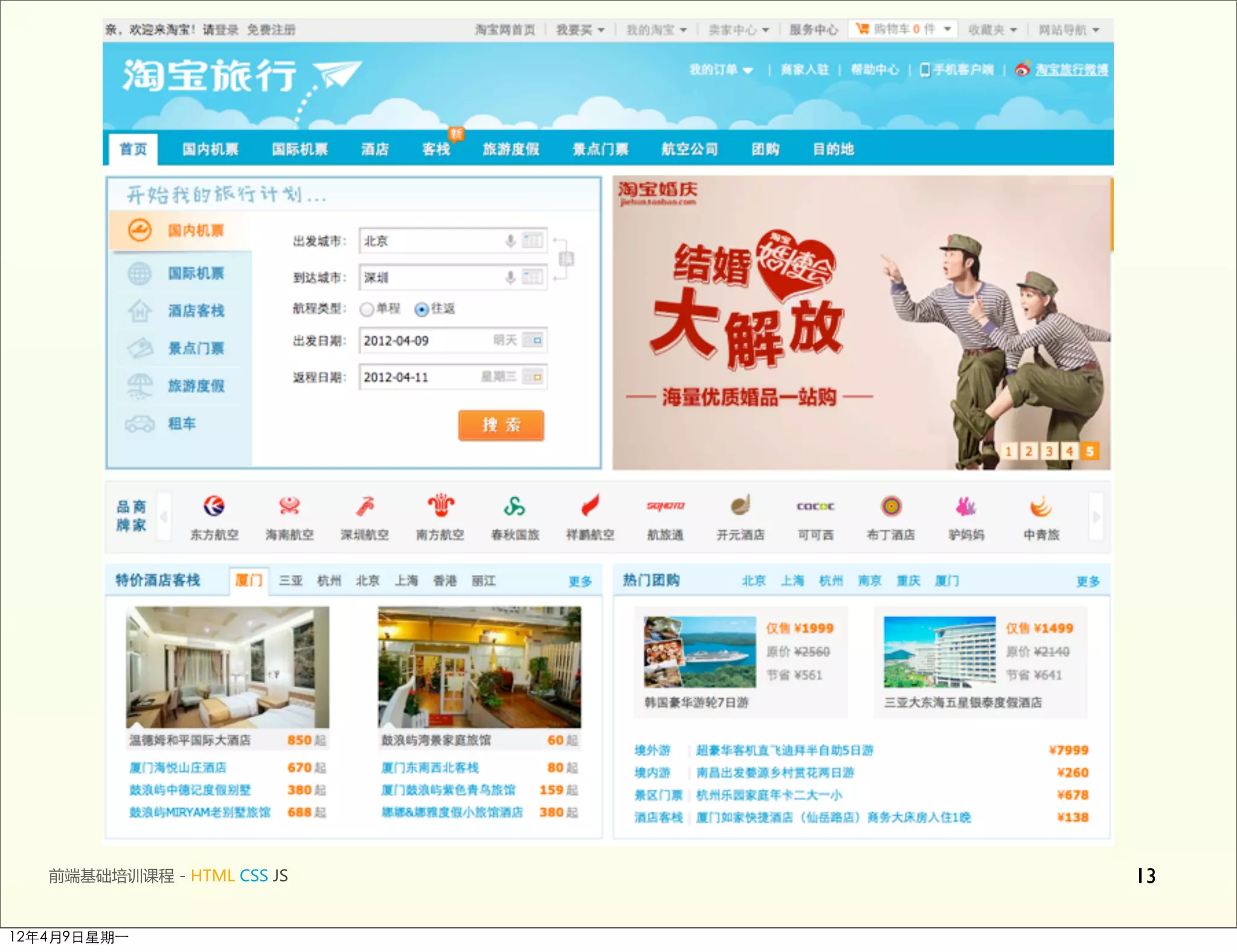Click the 东方航空 brand logo icon
1237x952 pixels.
214,506
